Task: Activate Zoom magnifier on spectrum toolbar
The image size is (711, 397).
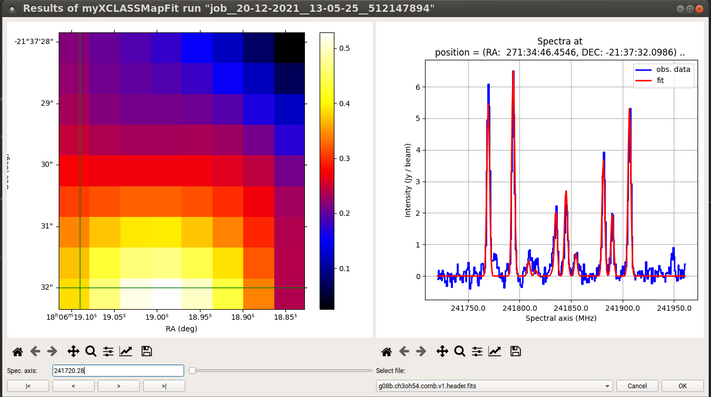Action: pyautogui.click(x=460, y=351)
